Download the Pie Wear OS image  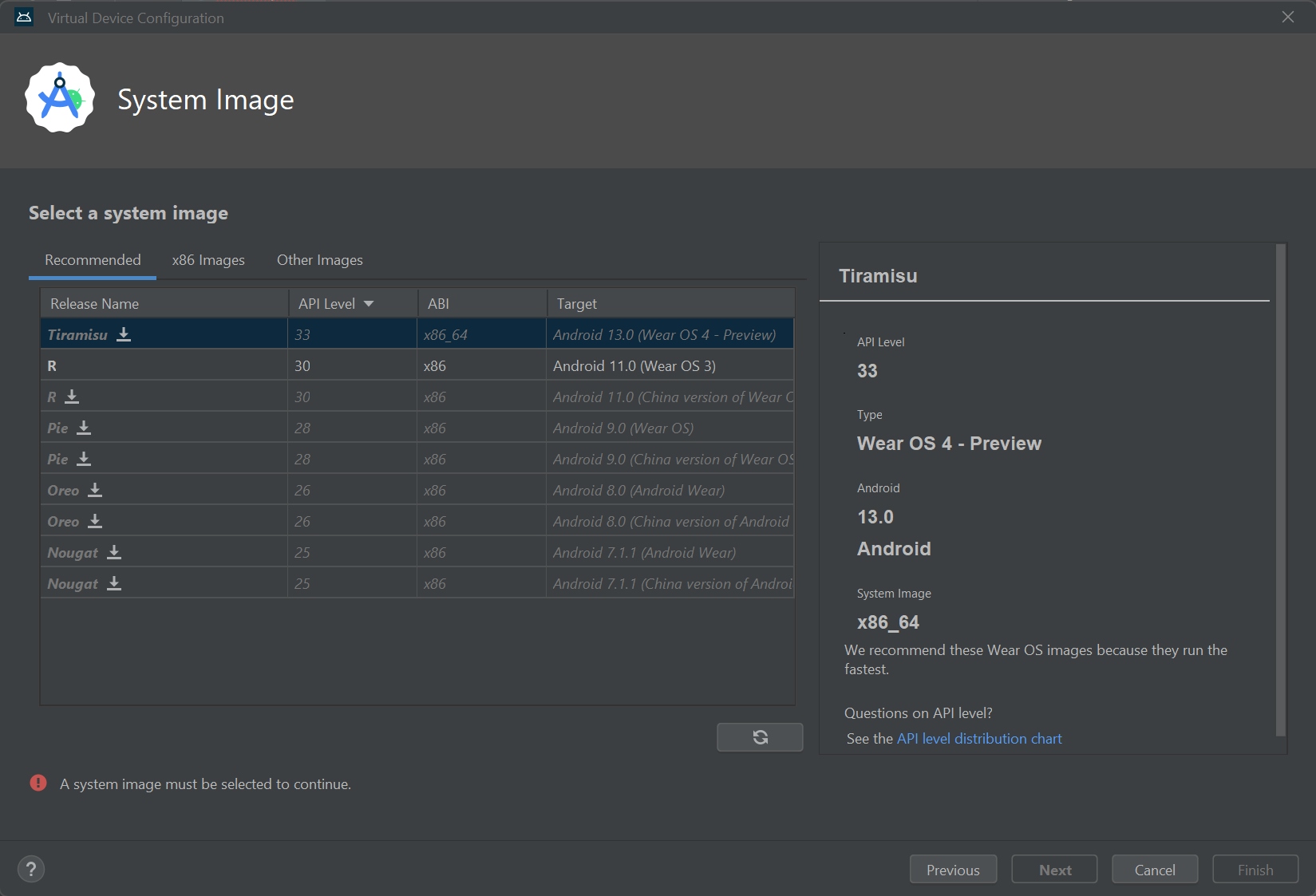pos(84,428)
